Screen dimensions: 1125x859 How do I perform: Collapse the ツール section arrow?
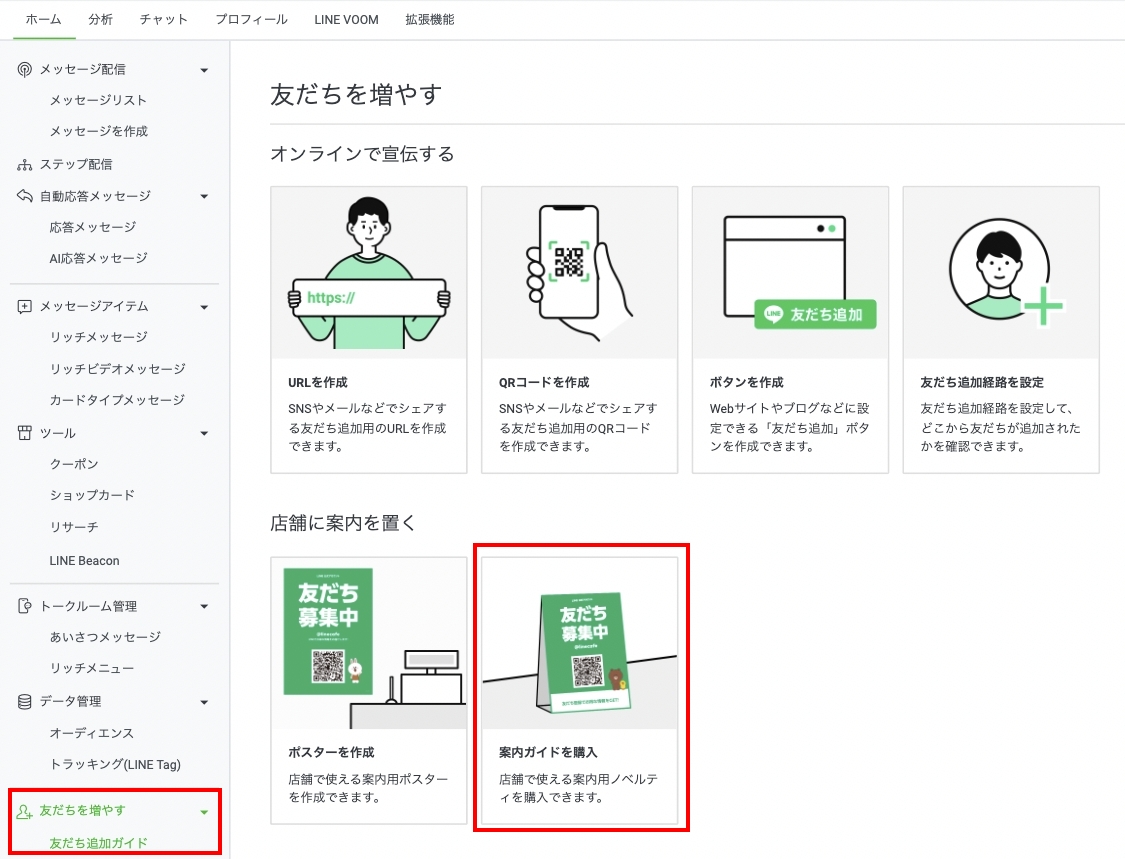tap(204, 434)
